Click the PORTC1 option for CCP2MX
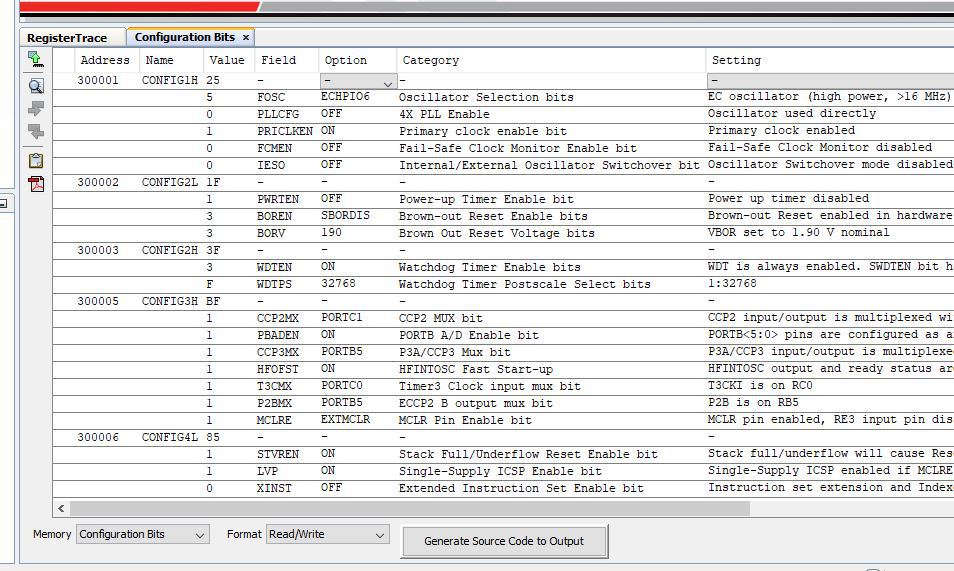The image size is (954, 571). click(x=341, y=318)
